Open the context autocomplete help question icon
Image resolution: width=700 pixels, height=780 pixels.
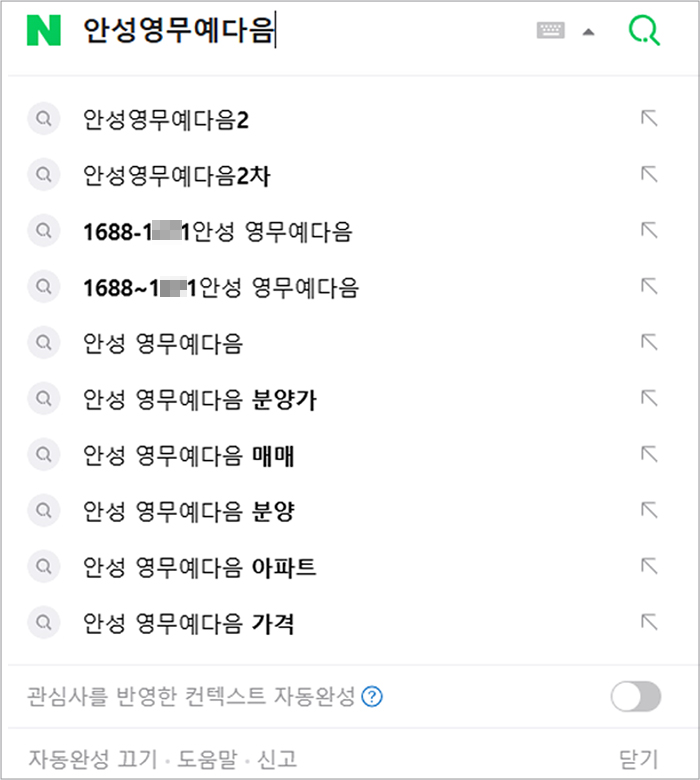(373, 697)
